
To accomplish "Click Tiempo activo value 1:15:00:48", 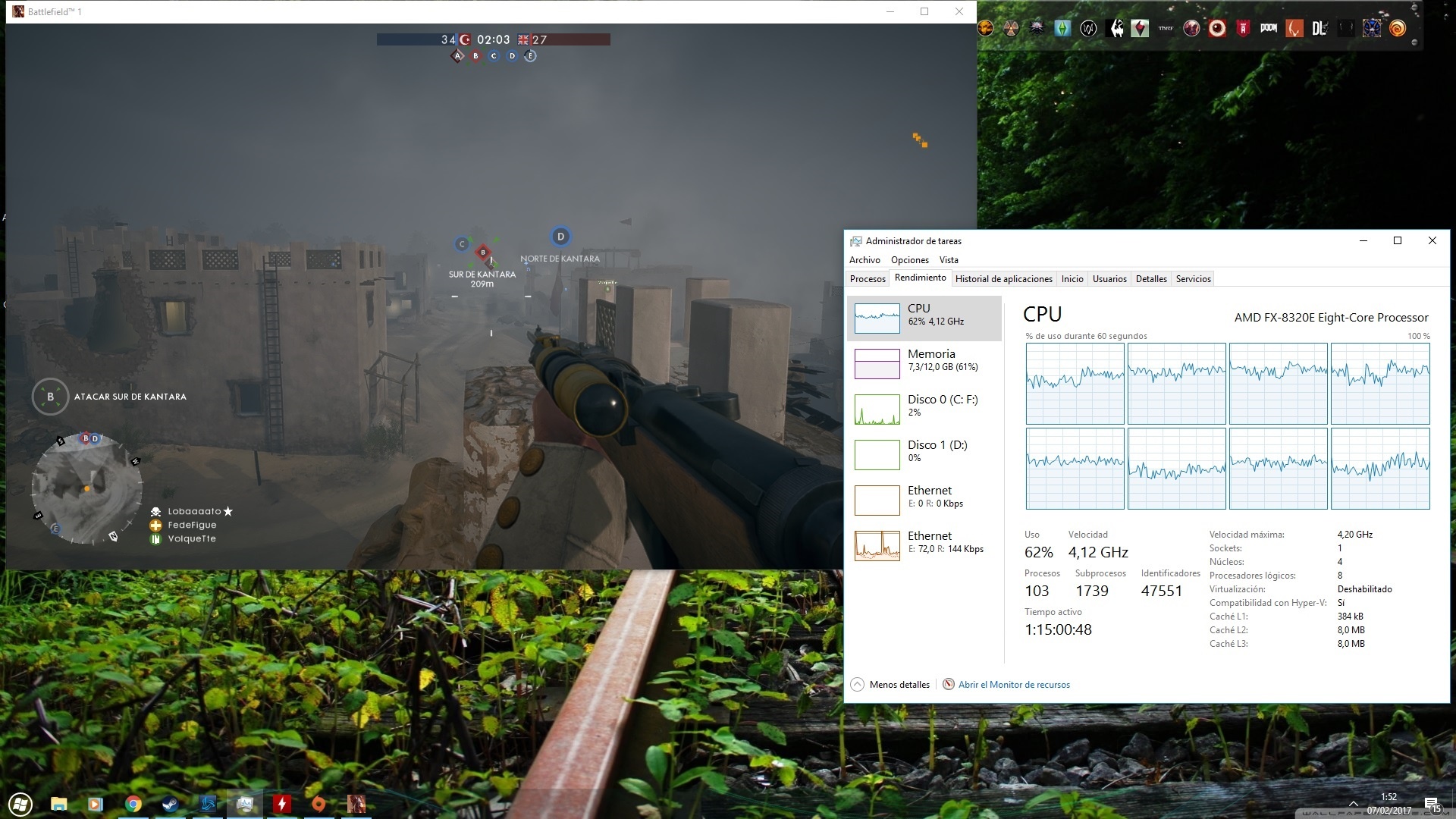I will [x=1058, y=629].
